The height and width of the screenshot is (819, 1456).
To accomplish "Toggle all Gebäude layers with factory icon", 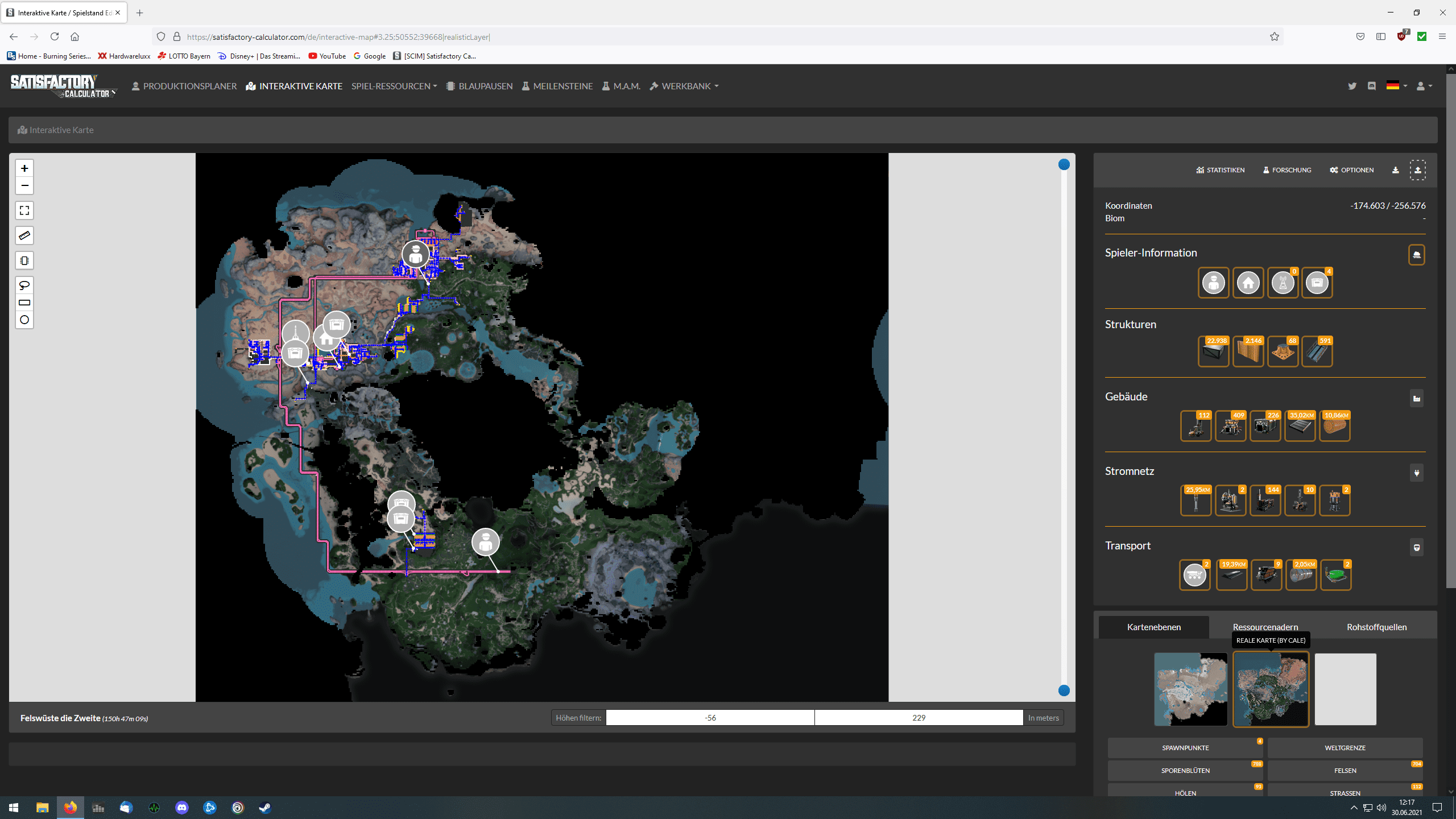I will 1416,398.
